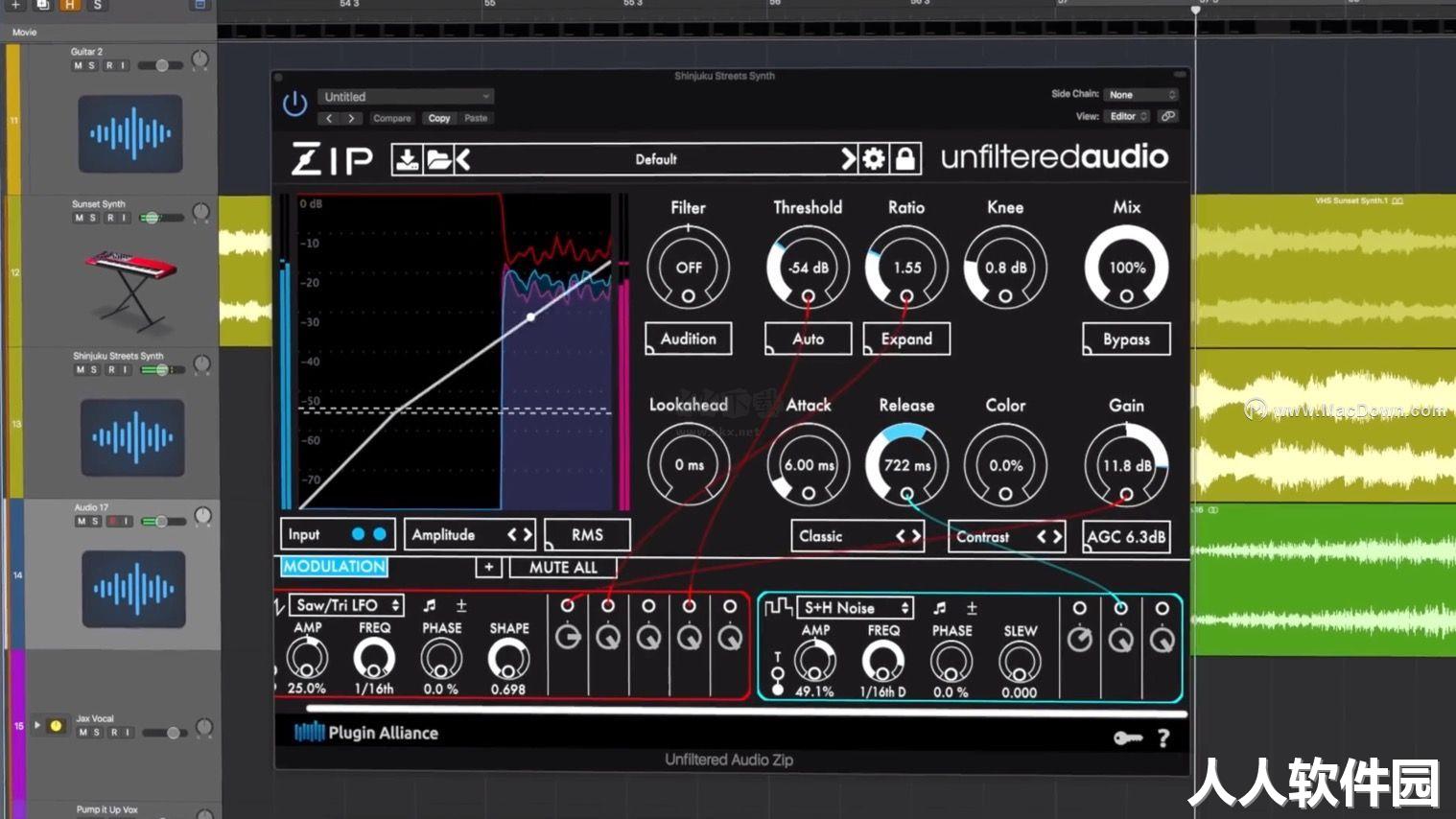This screenshot has height=819, width=1456.
Task: Click the Copy button
Action: [439, 118]
